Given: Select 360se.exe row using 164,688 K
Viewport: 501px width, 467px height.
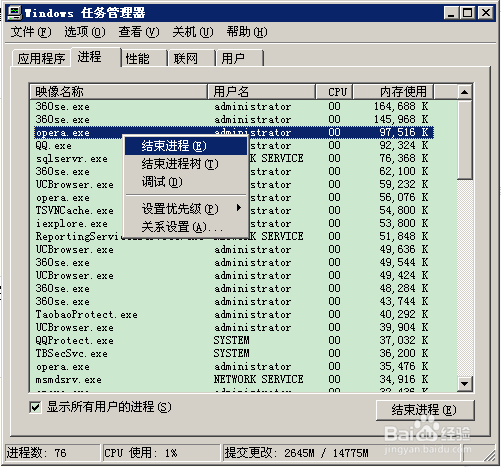Looking at the screenshot, I should (x=234, y=107).
